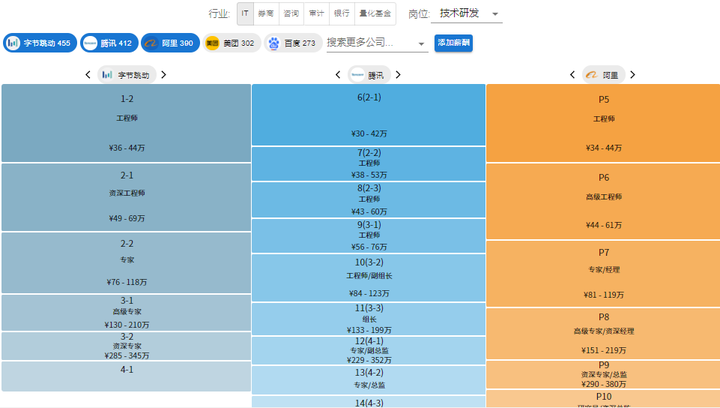The image size is (720, 408).
Task: Open 字节跳动 level 3-1 高级专家 block
Action: (126, 313)
